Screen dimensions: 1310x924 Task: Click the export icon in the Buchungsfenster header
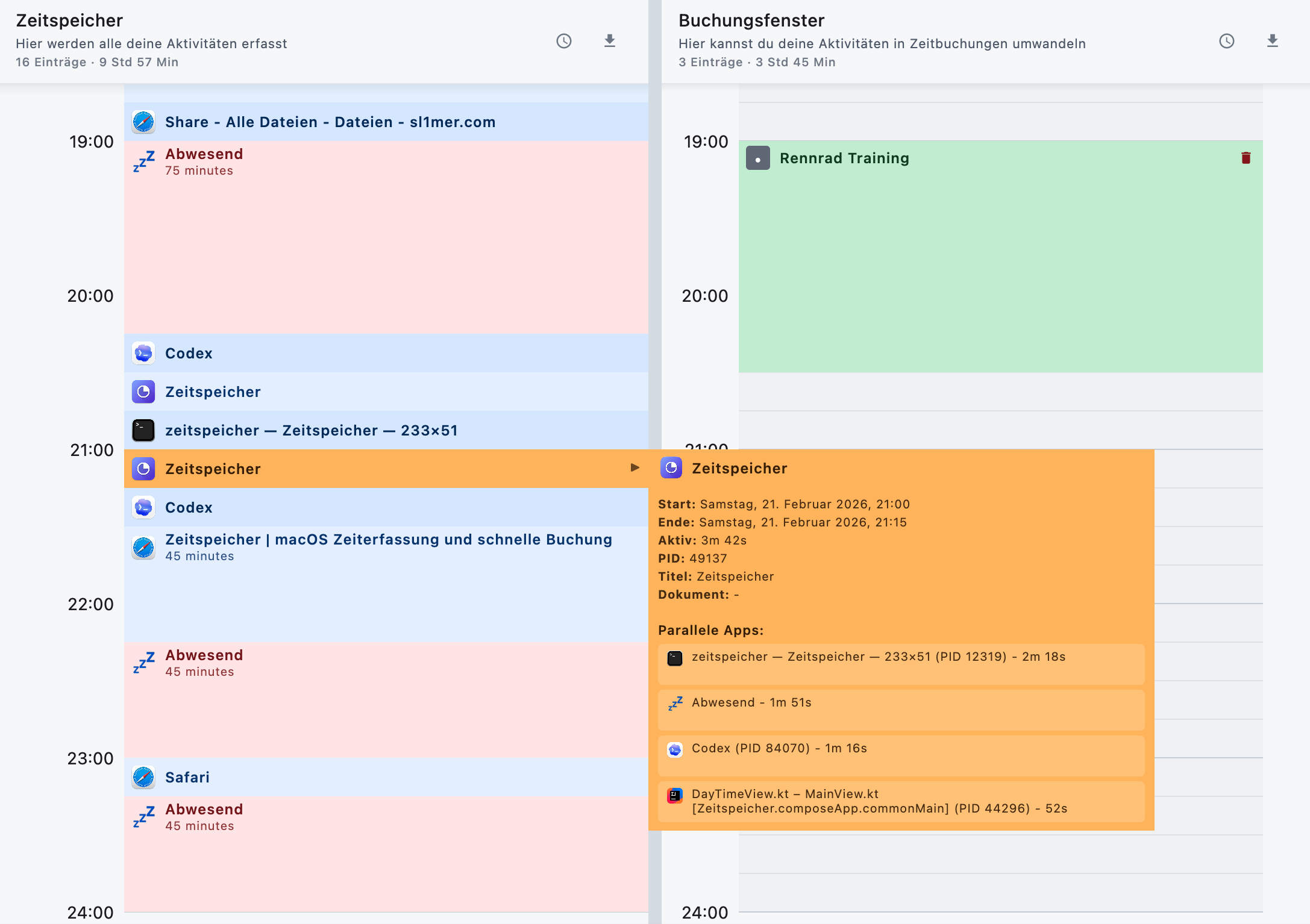click(1272, 41)
